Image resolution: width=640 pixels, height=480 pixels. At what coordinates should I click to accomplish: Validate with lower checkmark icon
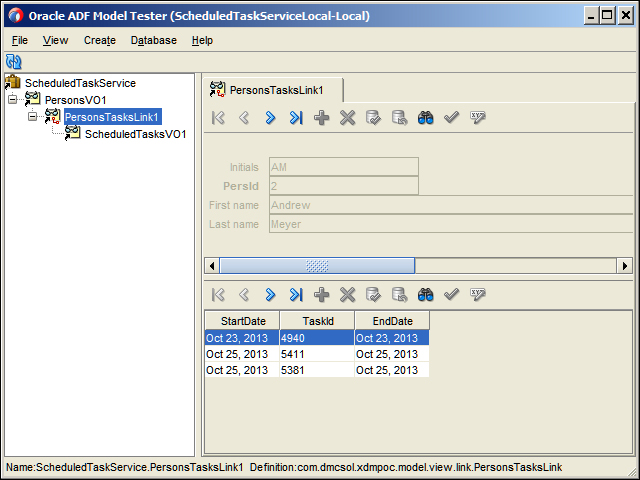(x=451, y=294)
